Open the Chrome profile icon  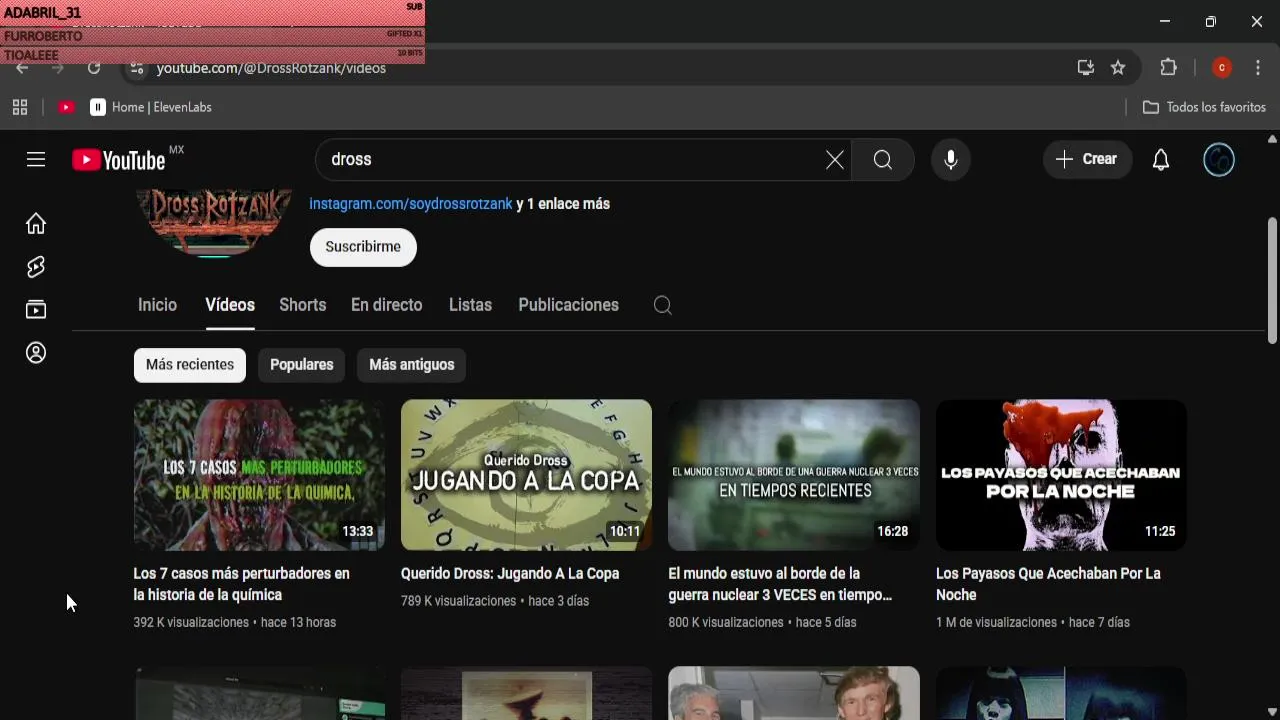(x=1221, y=68)
